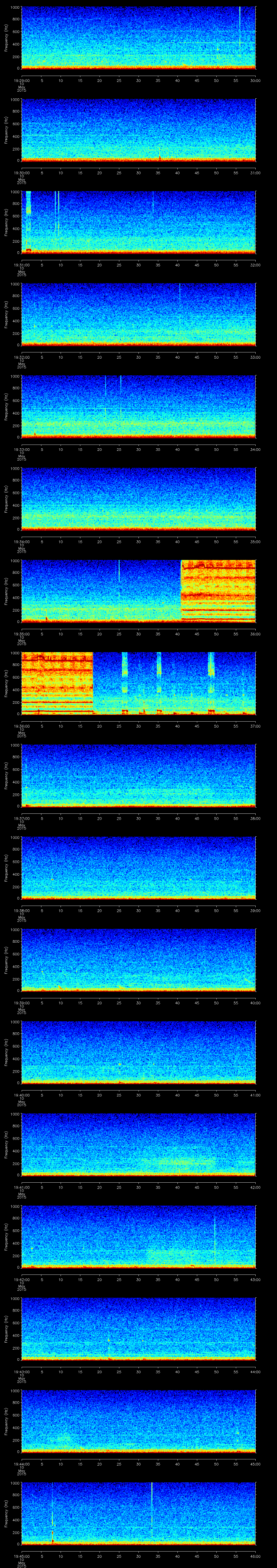Click the spectrogram plot starting at 19:30:00
Image resolution: width=277 pixels, height=1568 pixels.
(x=138, y=130)
